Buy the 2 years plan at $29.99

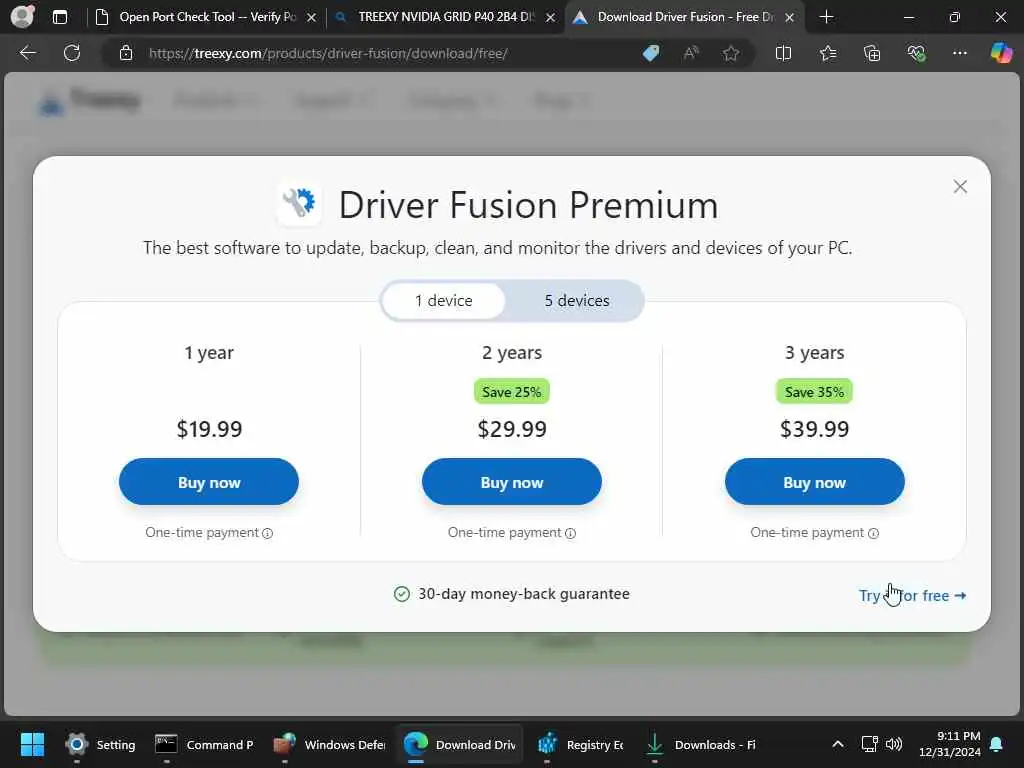(x=511, y=482)
